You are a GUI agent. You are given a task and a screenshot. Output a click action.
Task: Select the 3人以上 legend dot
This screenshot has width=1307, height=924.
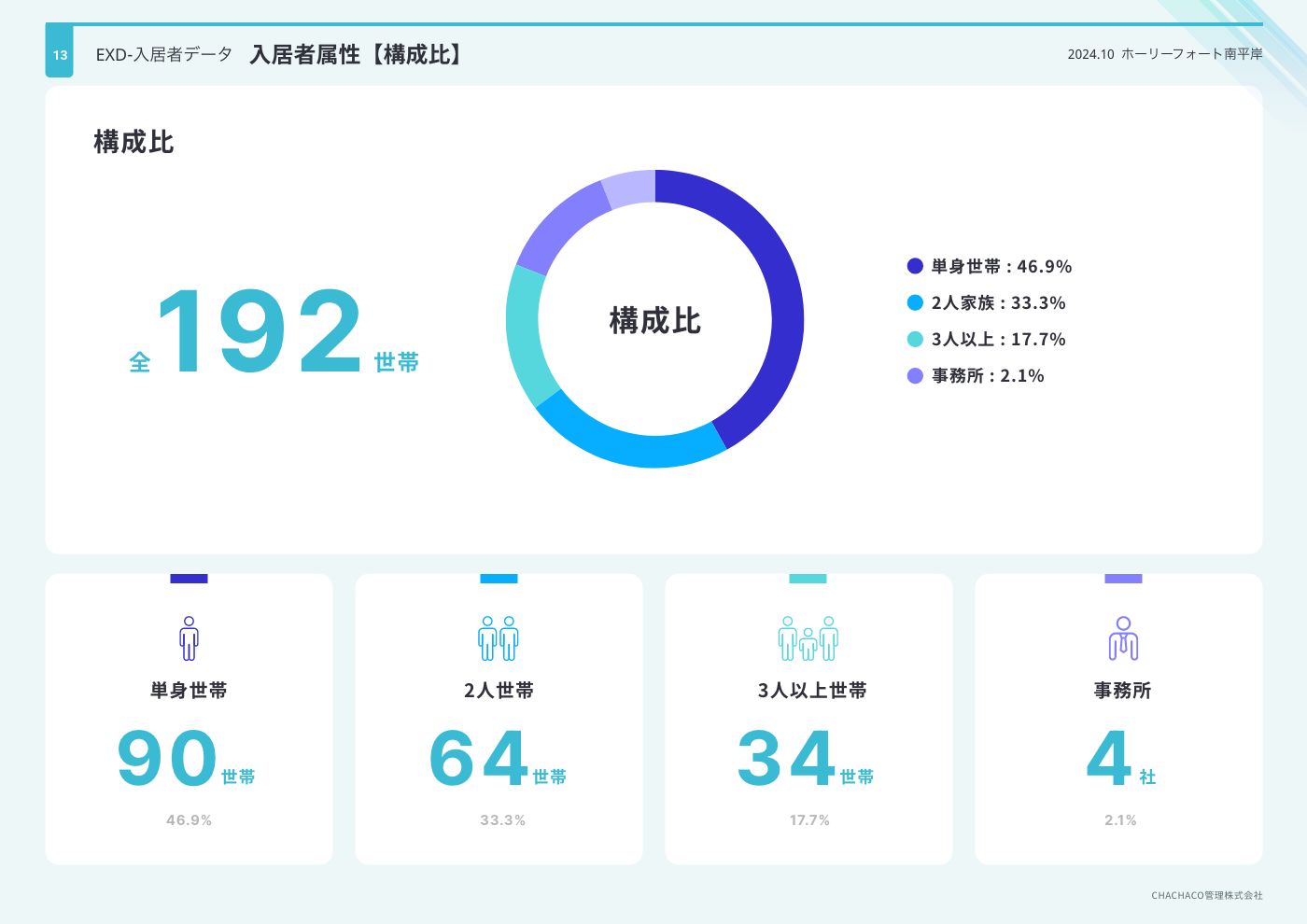click(x=915, y=339)
